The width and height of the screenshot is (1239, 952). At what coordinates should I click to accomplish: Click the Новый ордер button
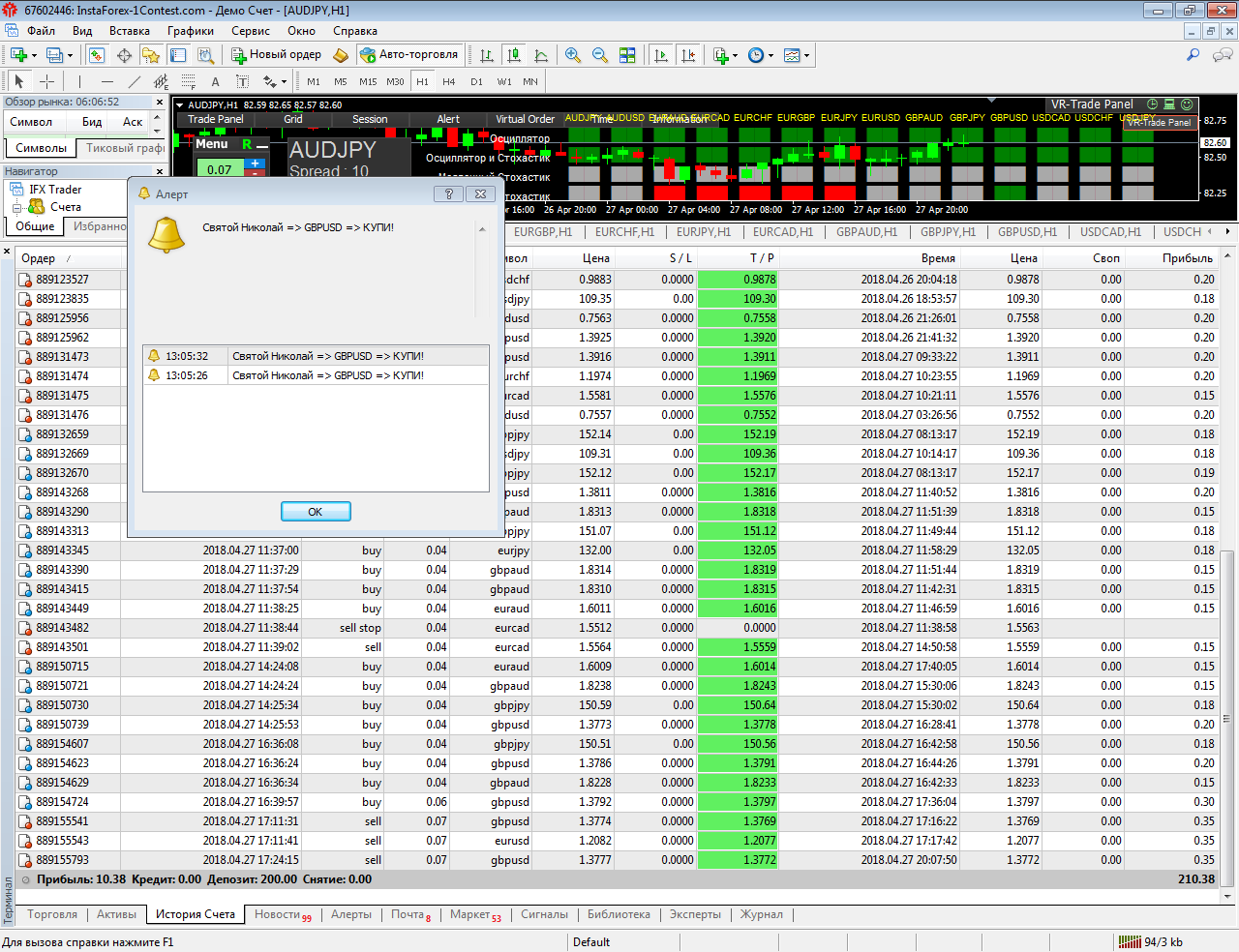coord(276,55)
